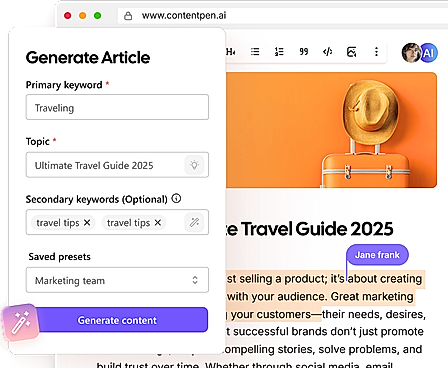Click the Primary keyword field containing Traveling

[x=117, y=107]
